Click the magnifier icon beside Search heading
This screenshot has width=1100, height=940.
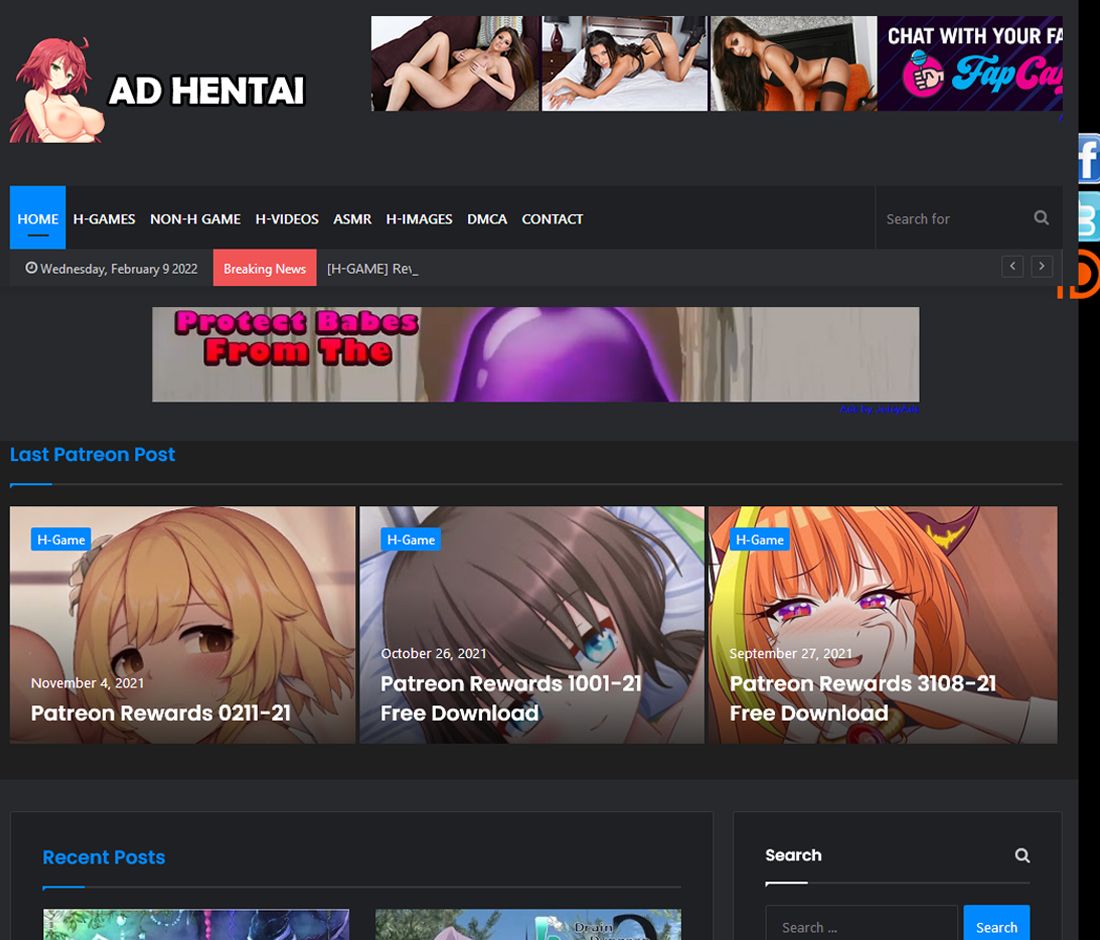(x=1022, y=855)
